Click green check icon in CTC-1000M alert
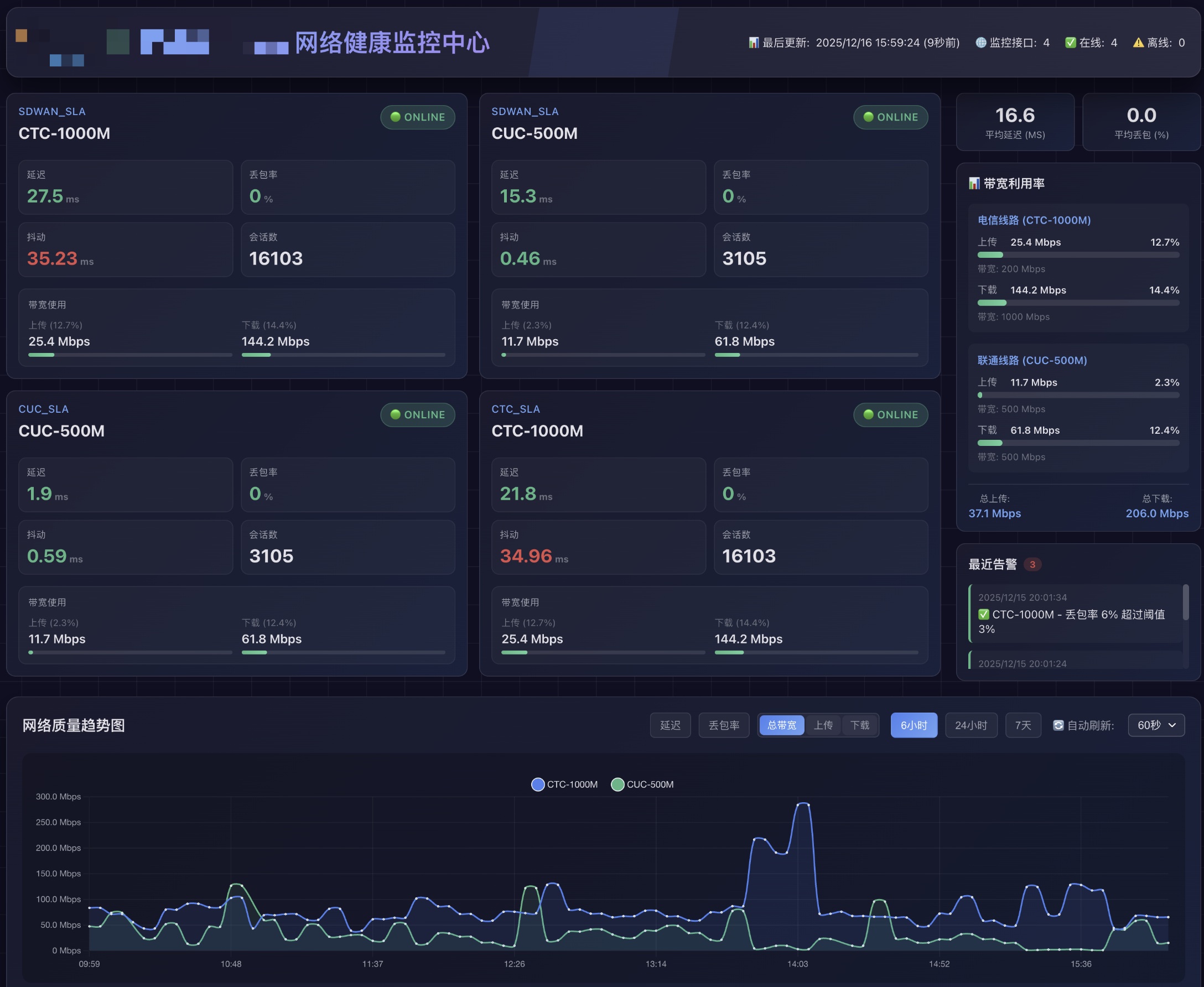 983,615
